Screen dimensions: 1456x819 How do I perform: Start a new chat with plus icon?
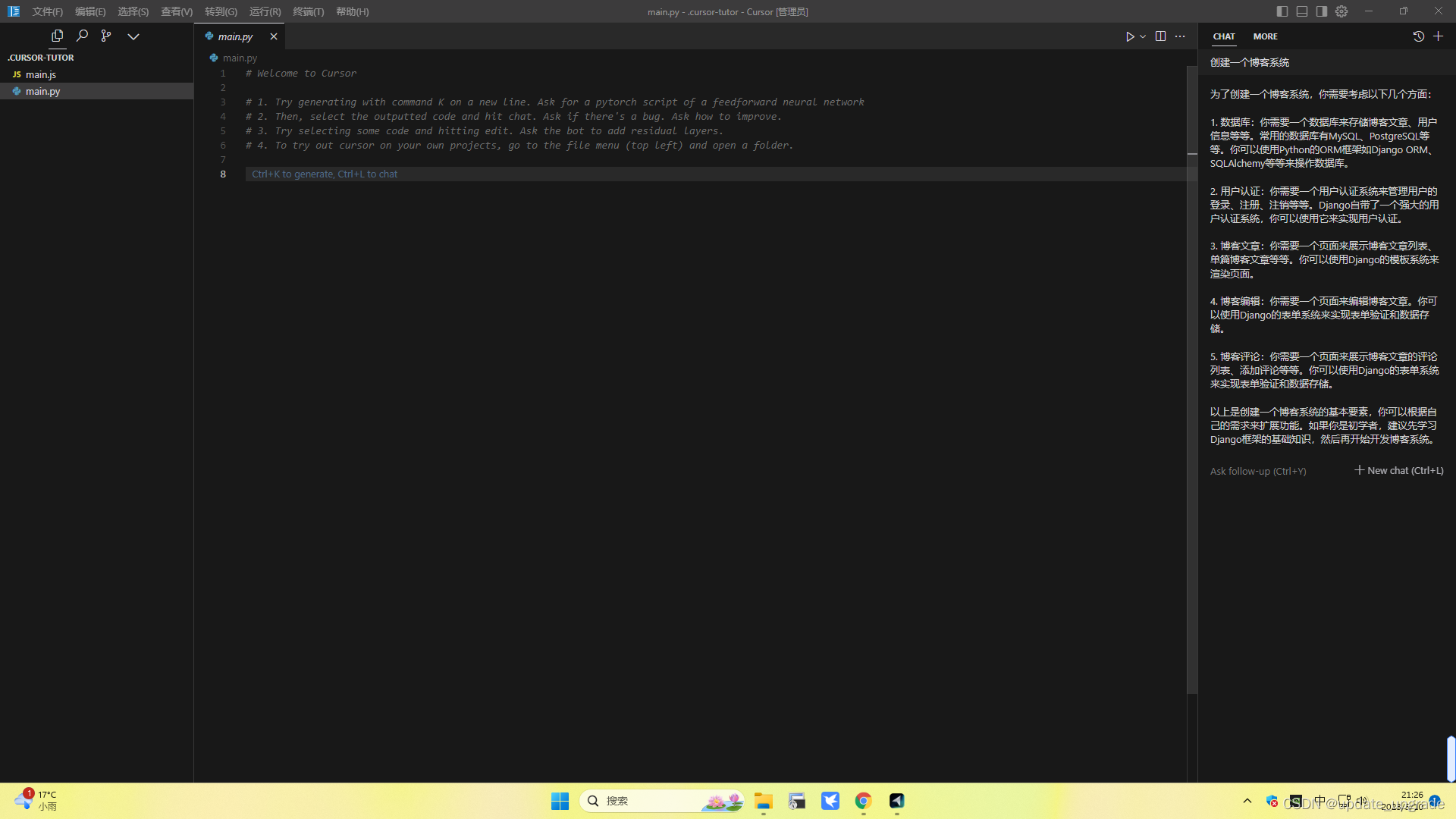pos(1438,36)
